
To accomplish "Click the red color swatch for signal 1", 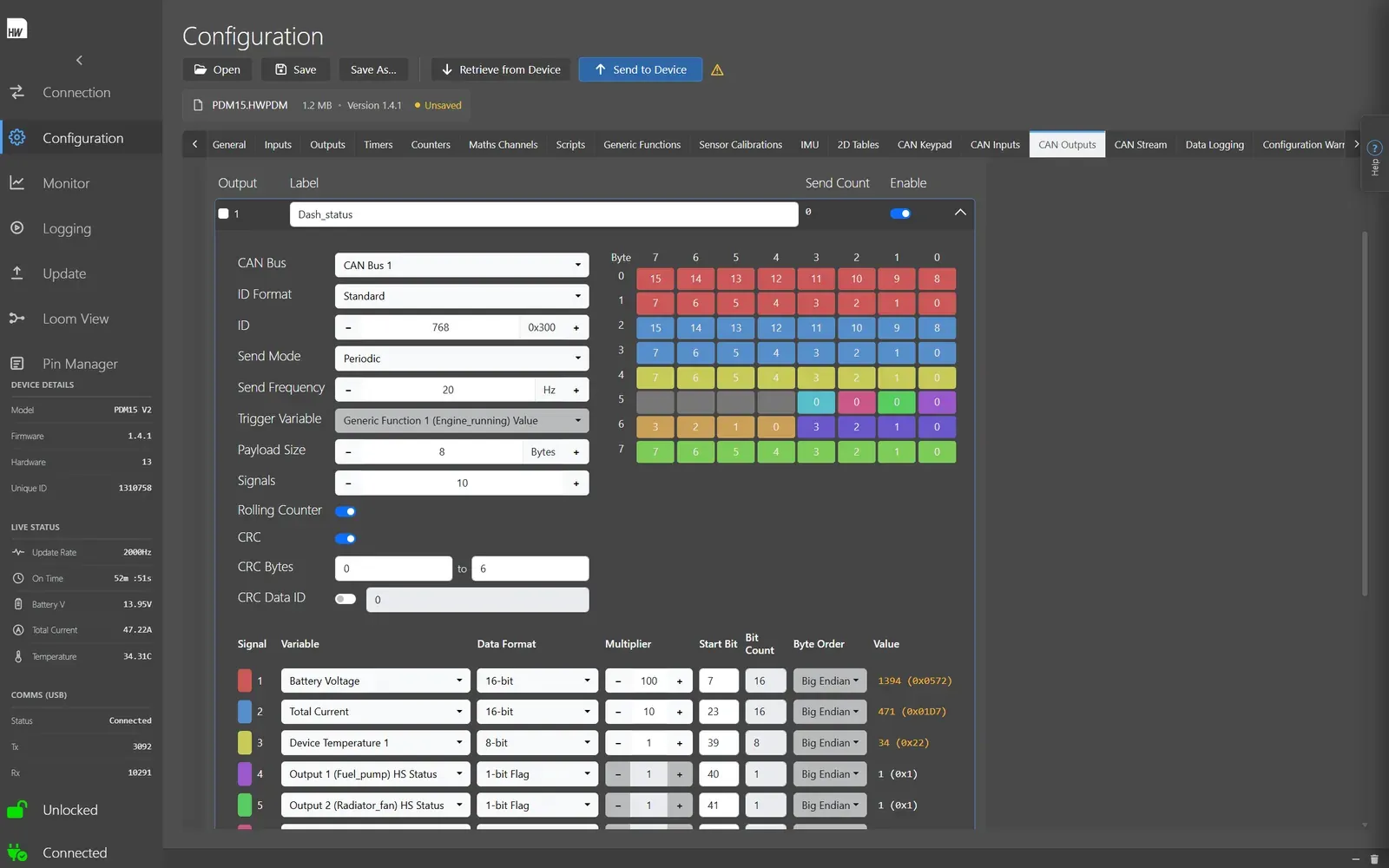I will tap(245, 681).
